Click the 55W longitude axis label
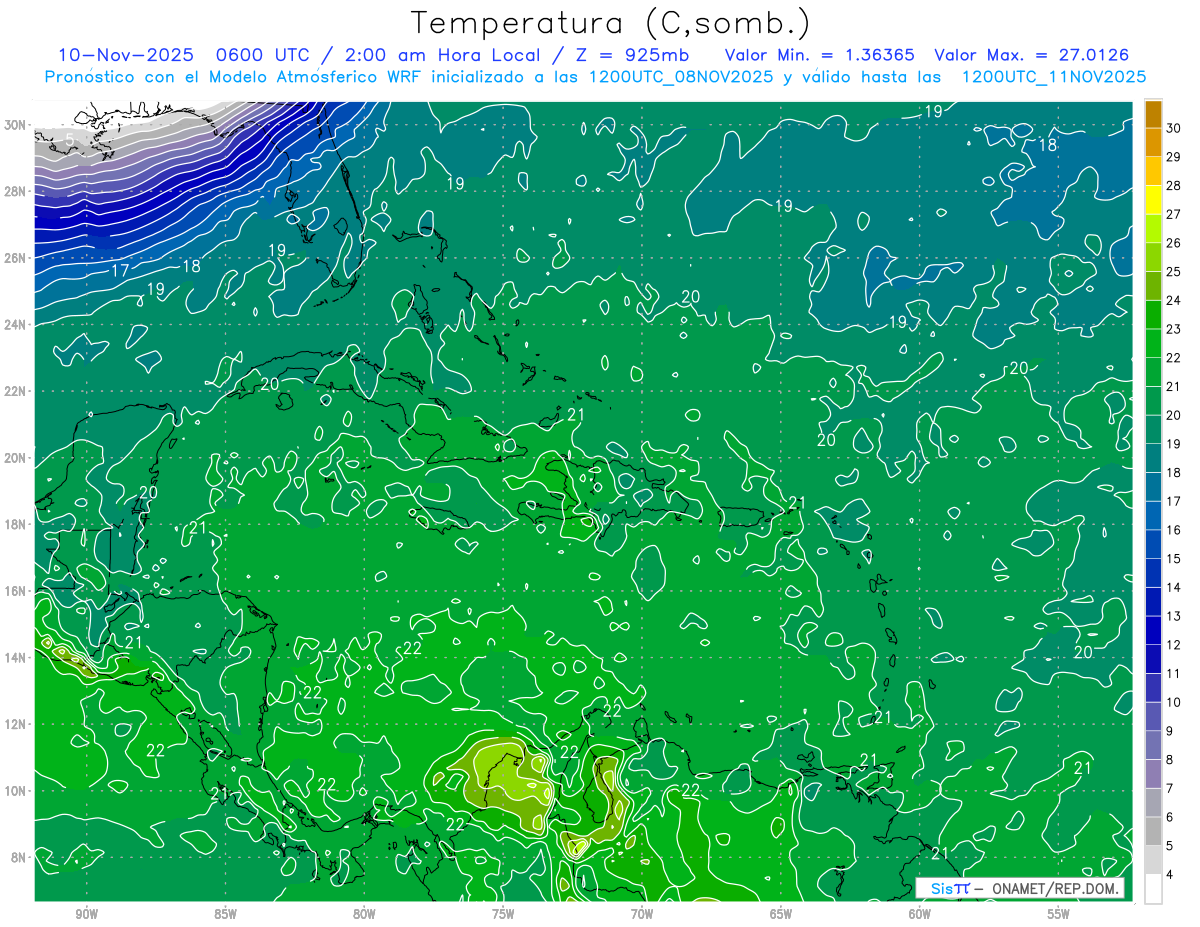This screenshot has height=927, width=1200. pyautogui.click(x=1059, y=914)
